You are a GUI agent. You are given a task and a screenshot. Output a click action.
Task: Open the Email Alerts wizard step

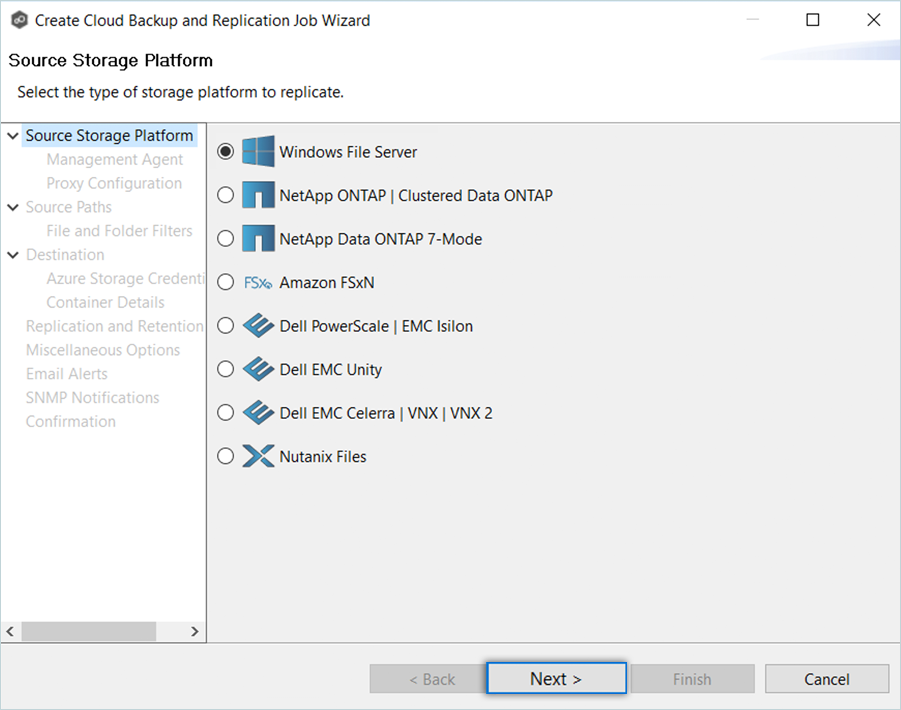(66, 374)
